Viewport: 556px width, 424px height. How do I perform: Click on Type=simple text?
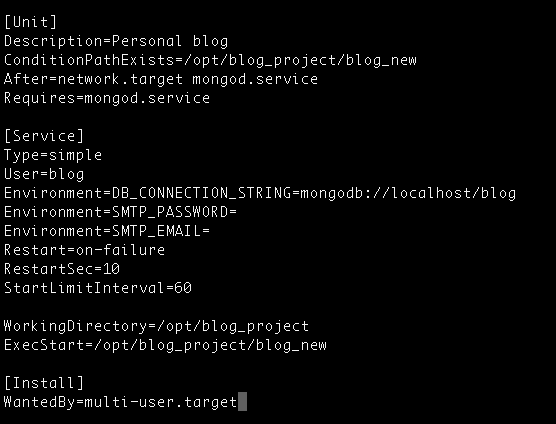53,155
